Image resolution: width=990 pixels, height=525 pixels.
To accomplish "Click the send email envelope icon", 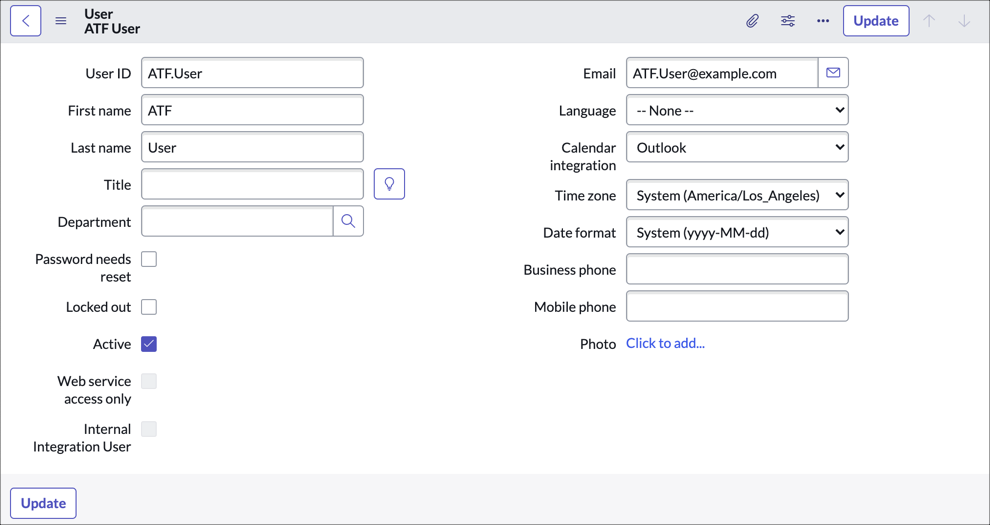I will click(x=833, y=73).
